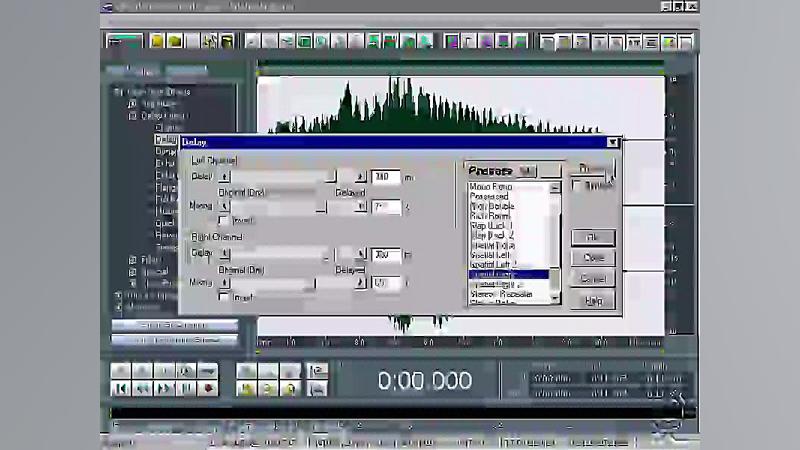Select the Rich Room preset

click(489, 216)
